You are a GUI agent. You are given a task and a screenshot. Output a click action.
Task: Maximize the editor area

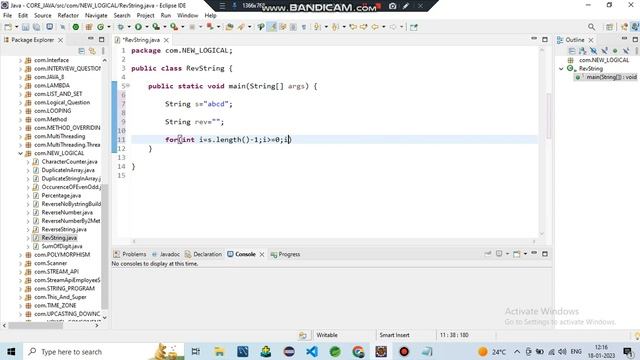(544, 39)
